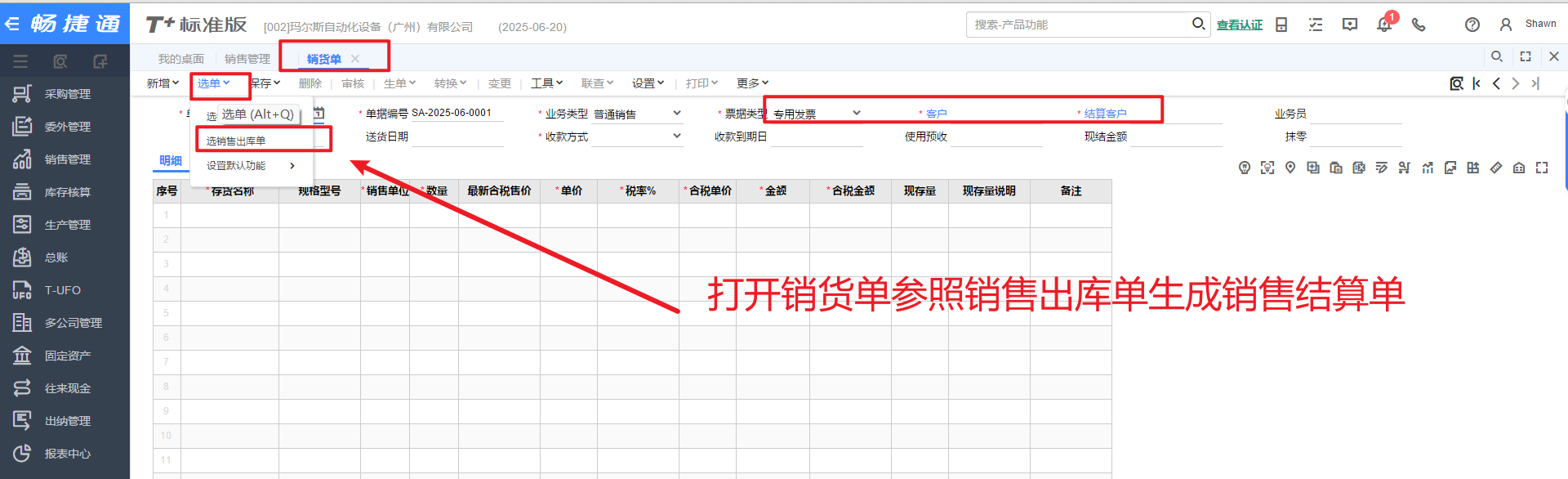Open the 收款方式 dropdown
The height and width of the screenshot is (479, 1568).
pos(676,137)
